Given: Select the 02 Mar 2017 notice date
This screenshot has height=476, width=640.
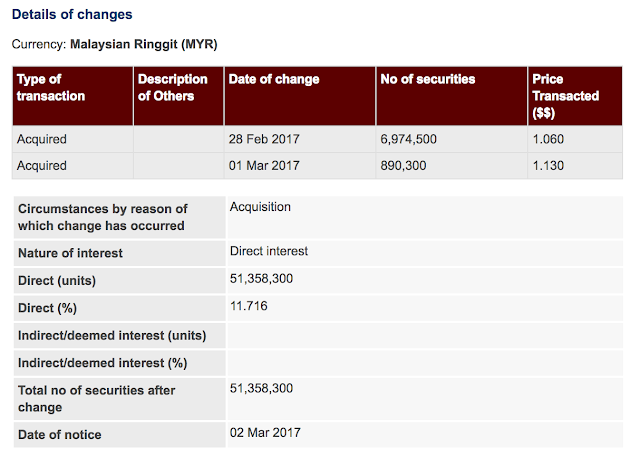Looking at the screenshot, I should (265, 433).
